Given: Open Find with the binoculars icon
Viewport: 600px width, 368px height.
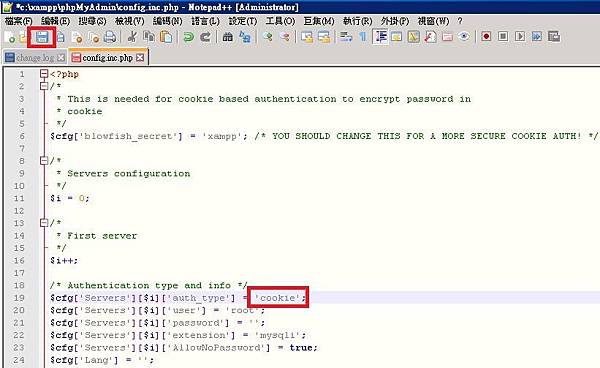Looking at the screenshot, I should (x=227, y=37).
